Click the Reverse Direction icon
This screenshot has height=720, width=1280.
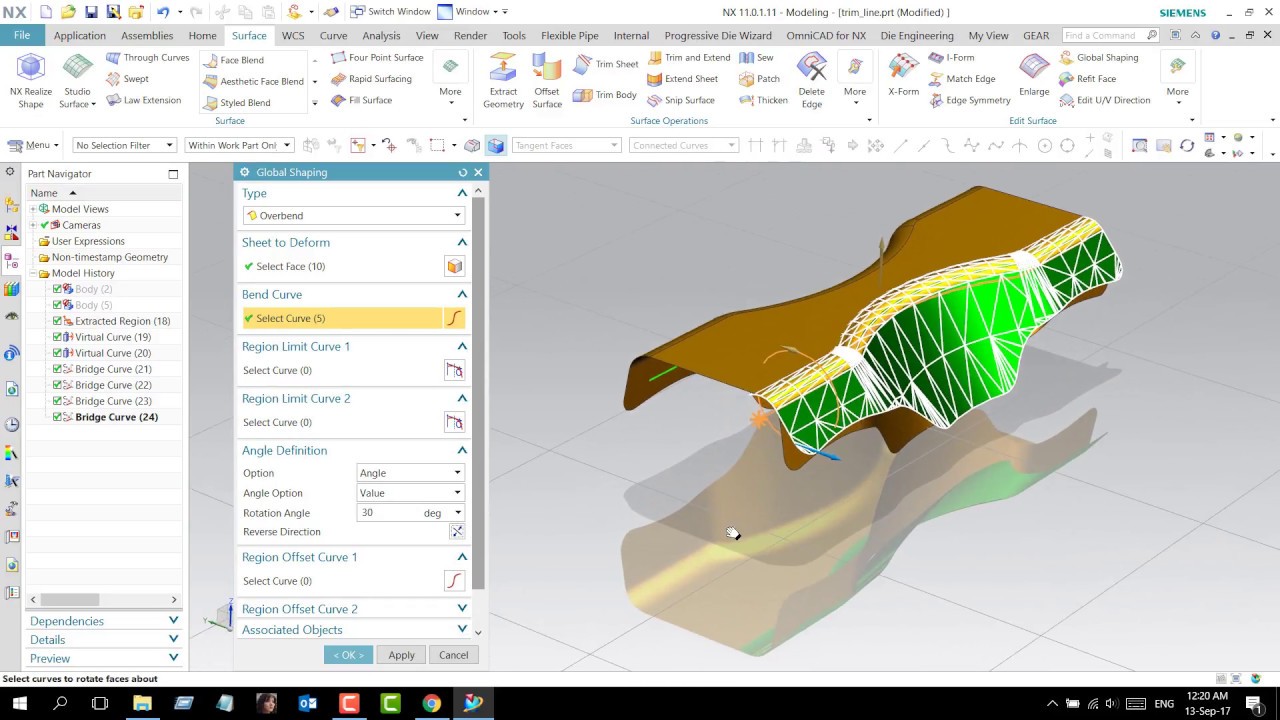(x=457, y=532)
